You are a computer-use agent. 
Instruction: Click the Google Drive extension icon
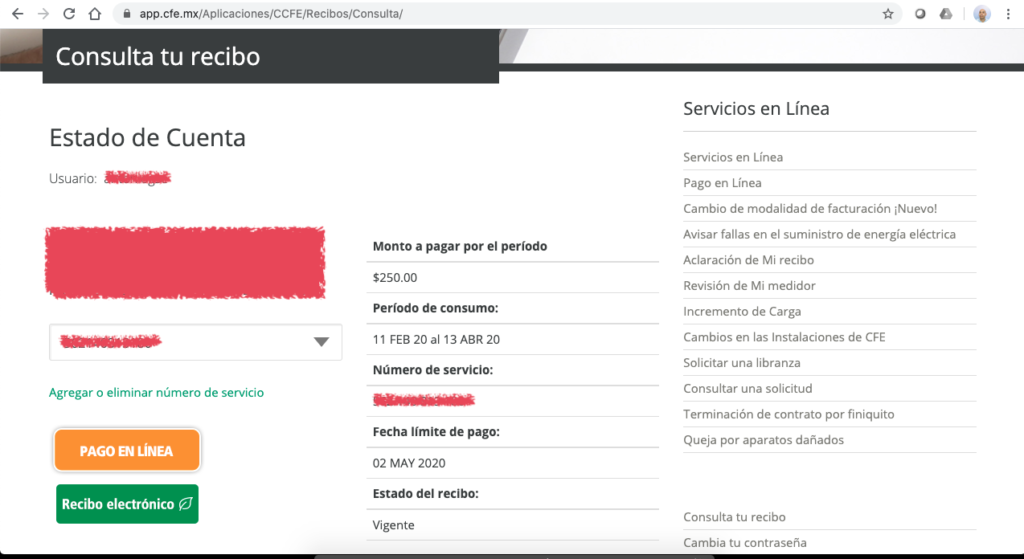click(946, 14)
